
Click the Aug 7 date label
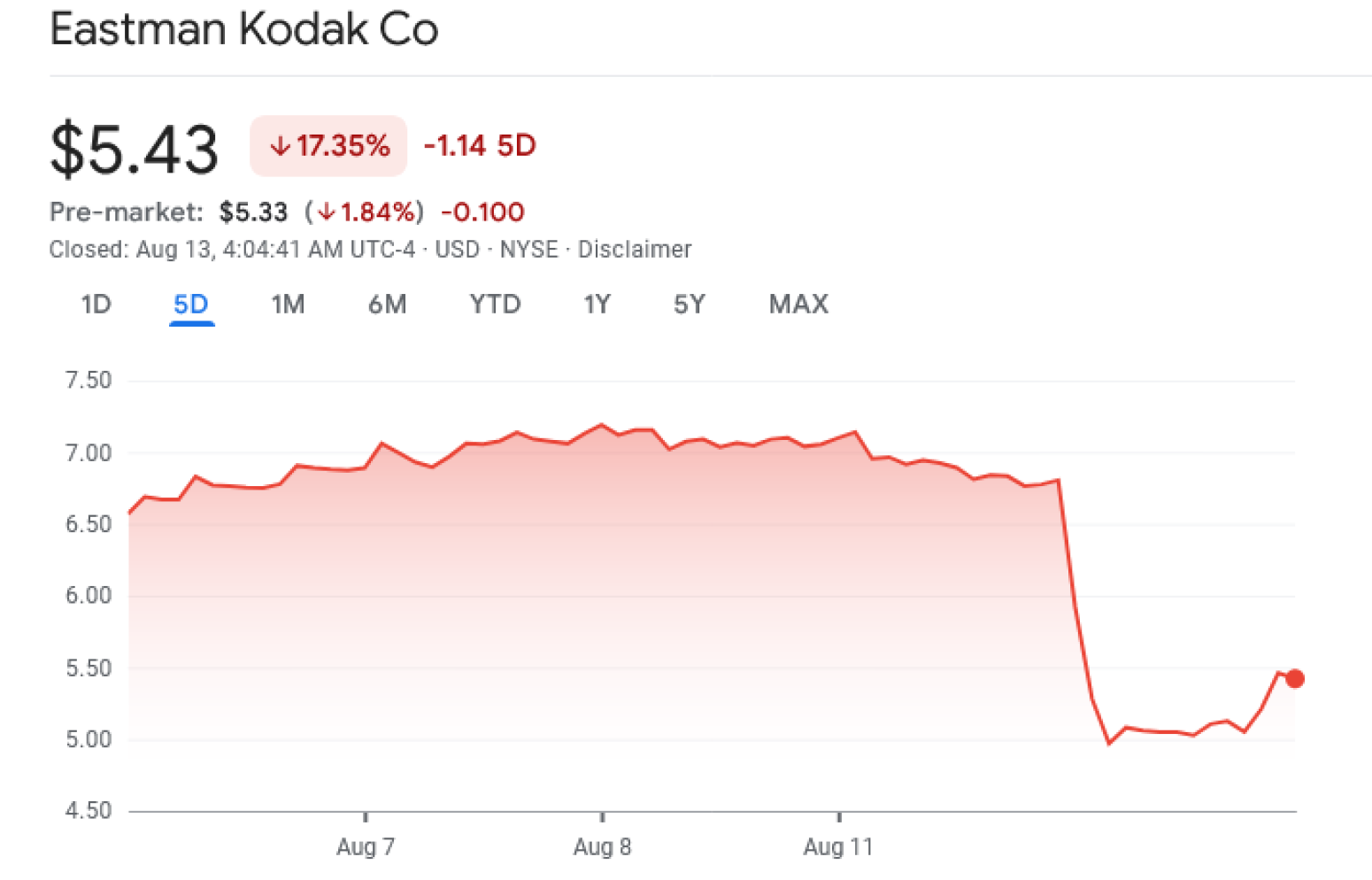tap(366, 847)
